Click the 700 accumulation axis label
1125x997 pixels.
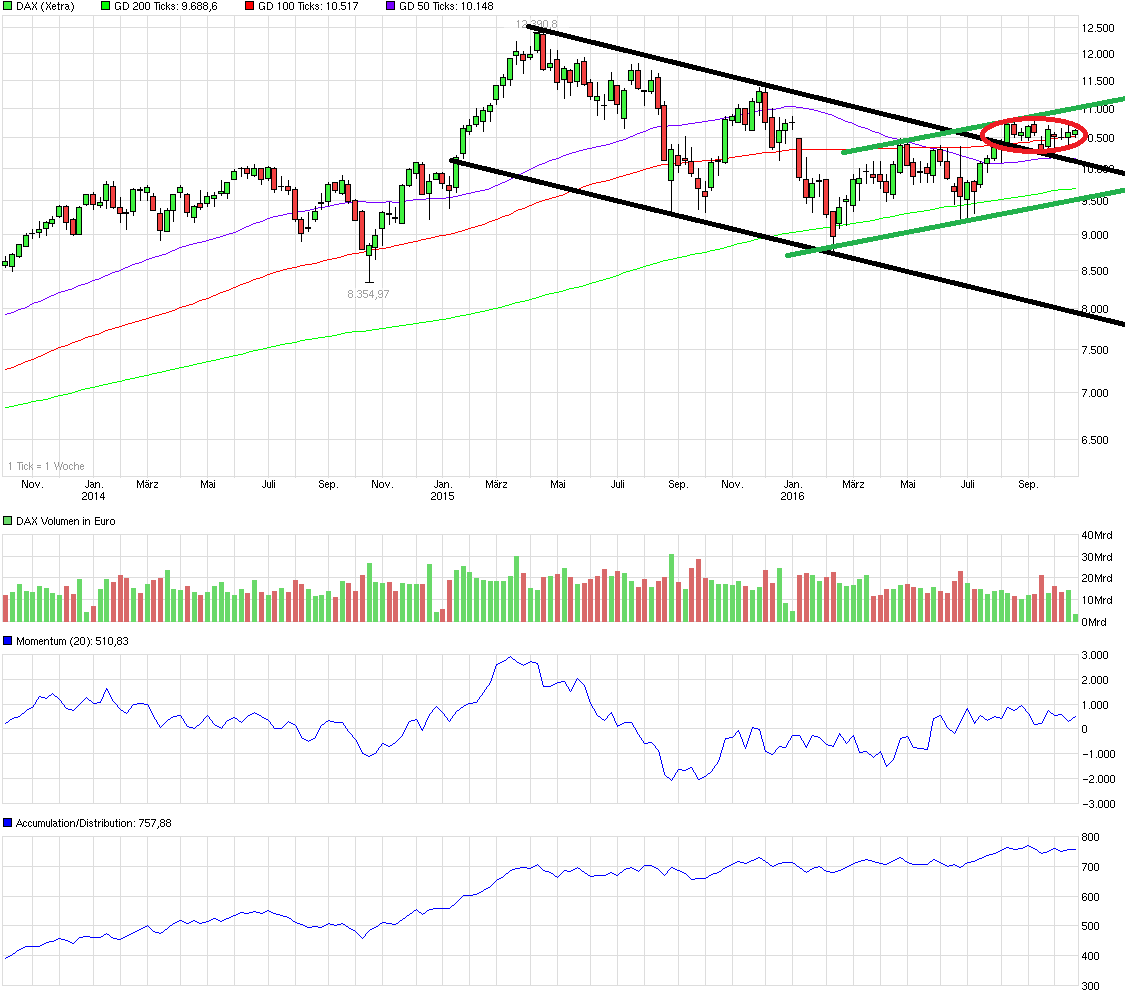click(1091, 867)
